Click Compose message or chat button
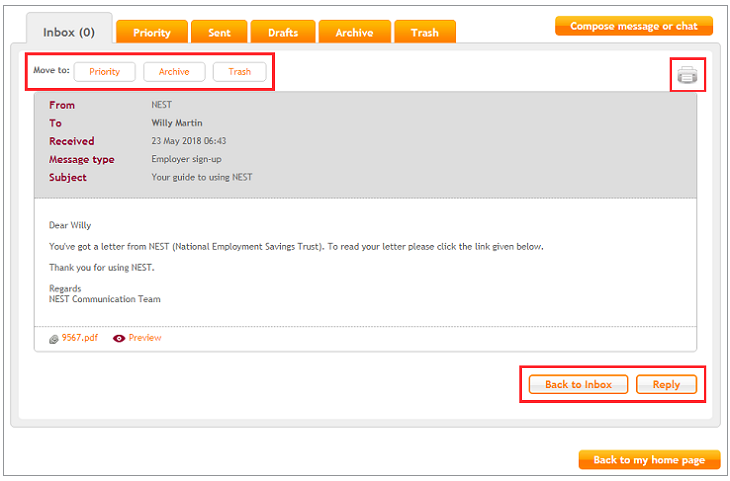 [x=634, y=26]
